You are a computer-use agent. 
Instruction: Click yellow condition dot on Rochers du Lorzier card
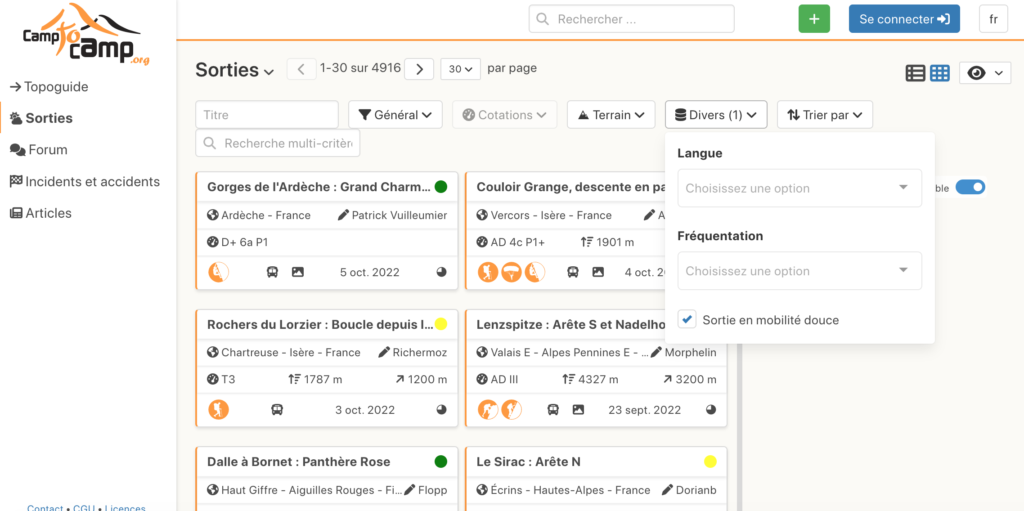tap(441, 324)
